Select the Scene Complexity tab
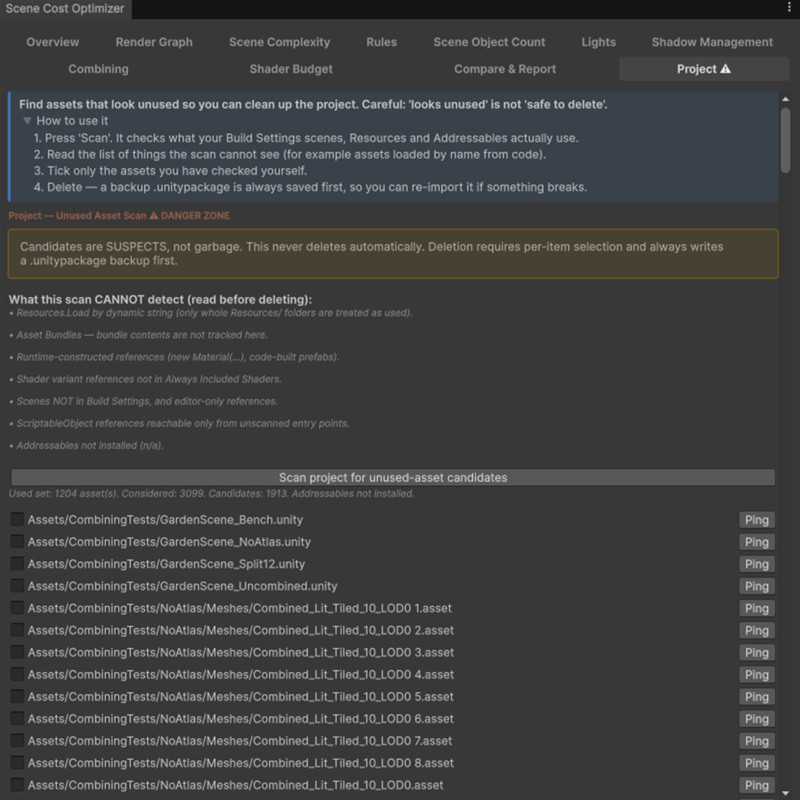This screenshot has height=800, width=800. (279, 42)
